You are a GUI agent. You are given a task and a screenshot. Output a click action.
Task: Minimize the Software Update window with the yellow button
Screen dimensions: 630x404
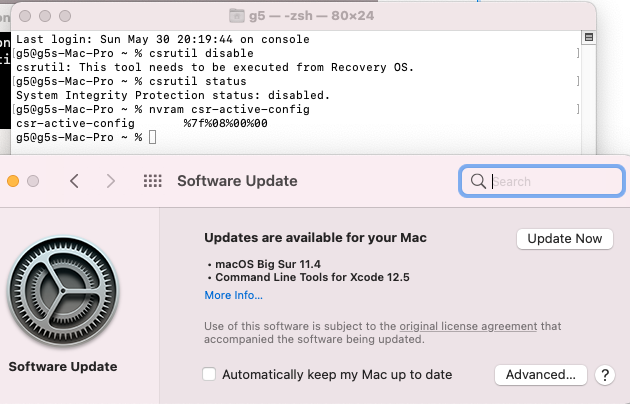click(13, 181)
